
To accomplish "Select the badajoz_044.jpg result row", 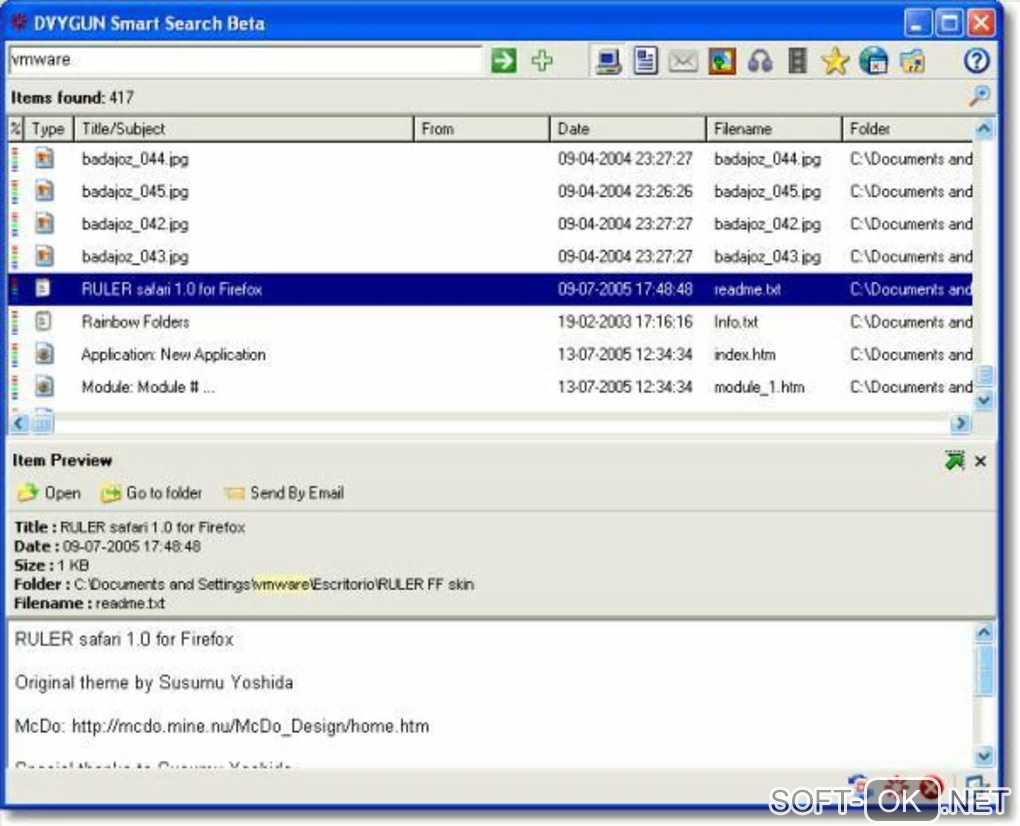I will 490,159.
